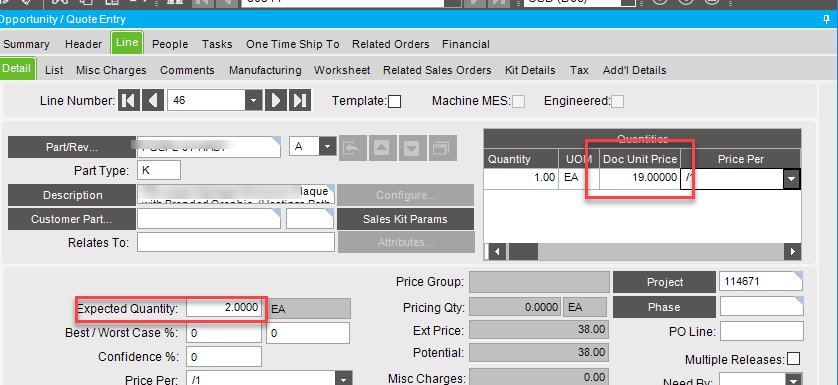The image size is (838, 385).
Task: Toggle the Machine MES checkbox
Action: pyautogui.click(x=518, y=101)
